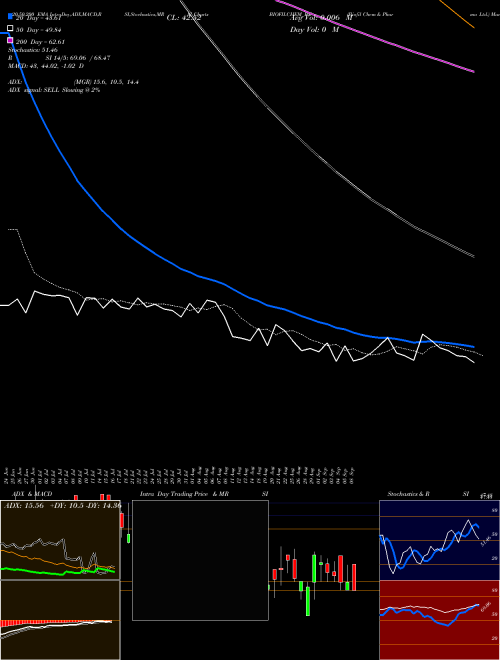Click the magenta 200 Day legend swatch
Image resolution: width=500 pixels, height=660 pixels.
tap(10, 40)
